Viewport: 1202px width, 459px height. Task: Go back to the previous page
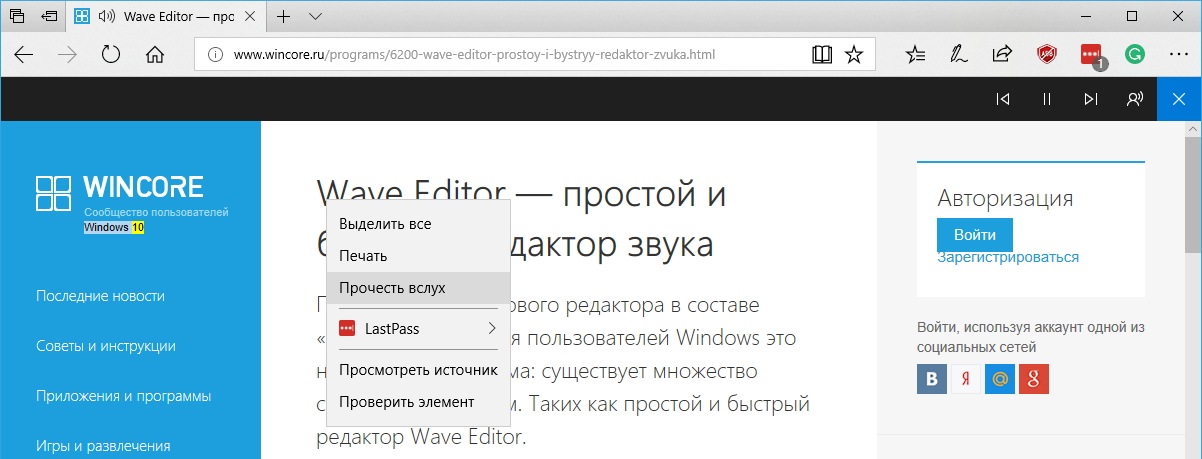pos(24,55)
